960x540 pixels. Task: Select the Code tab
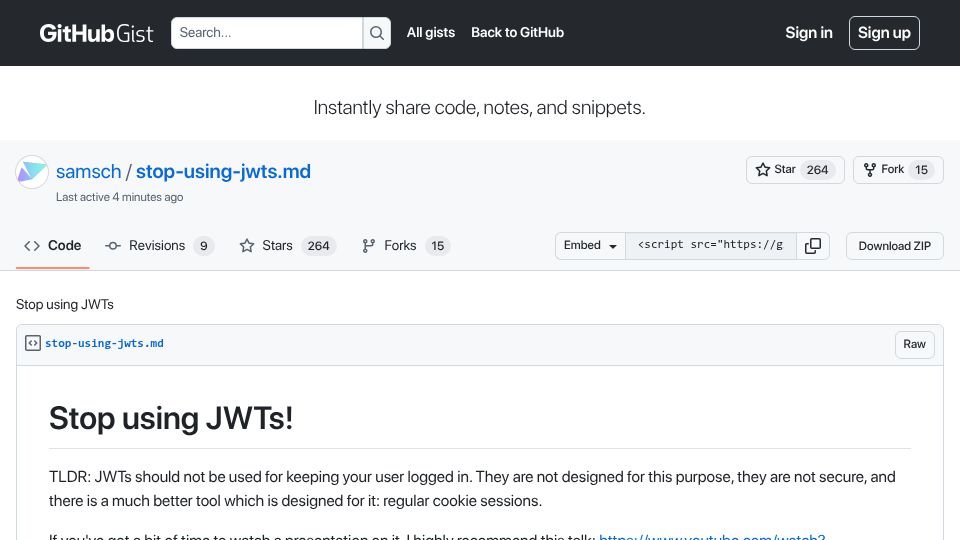[53, 246]
